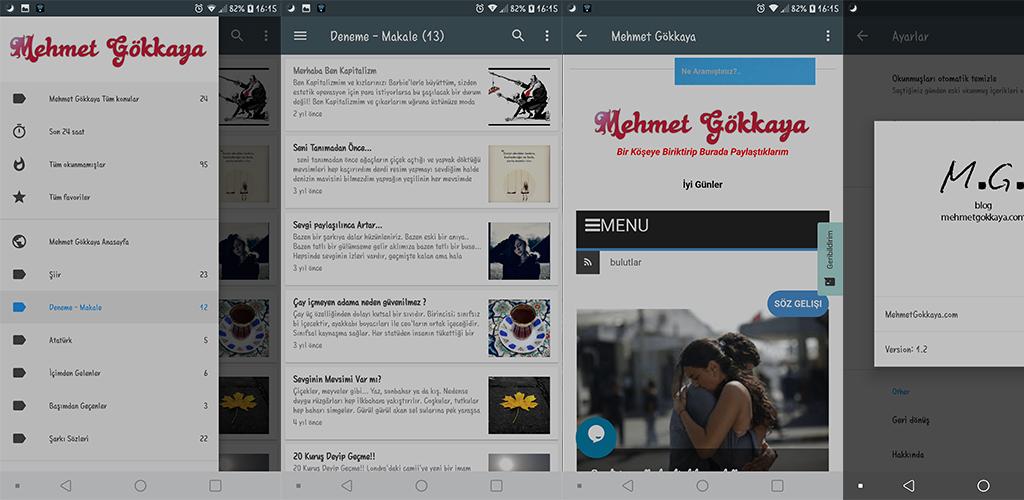Open article Seni Tanımadan Önce
This screenshot has height=500, width=1024.
pyautogui.click(x=422, y=171)
